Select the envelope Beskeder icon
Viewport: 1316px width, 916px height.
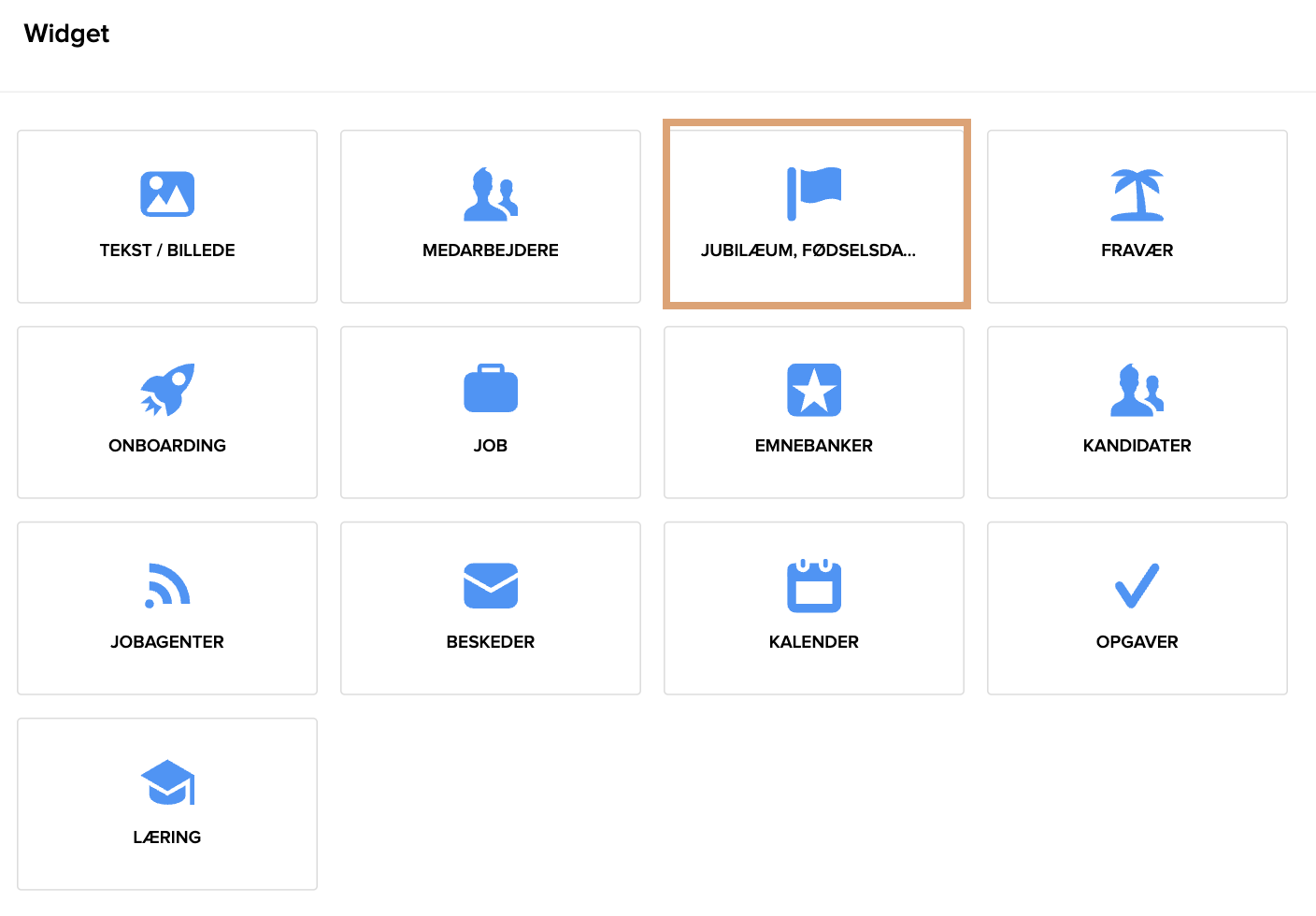pos(491,586)
